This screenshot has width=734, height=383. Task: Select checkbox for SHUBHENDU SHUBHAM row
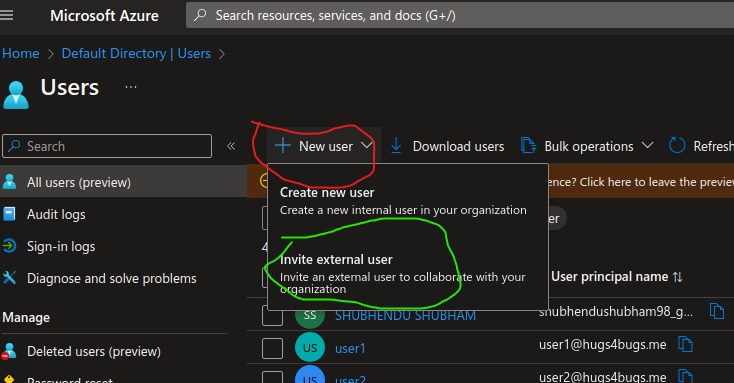(x=272, y=316)
